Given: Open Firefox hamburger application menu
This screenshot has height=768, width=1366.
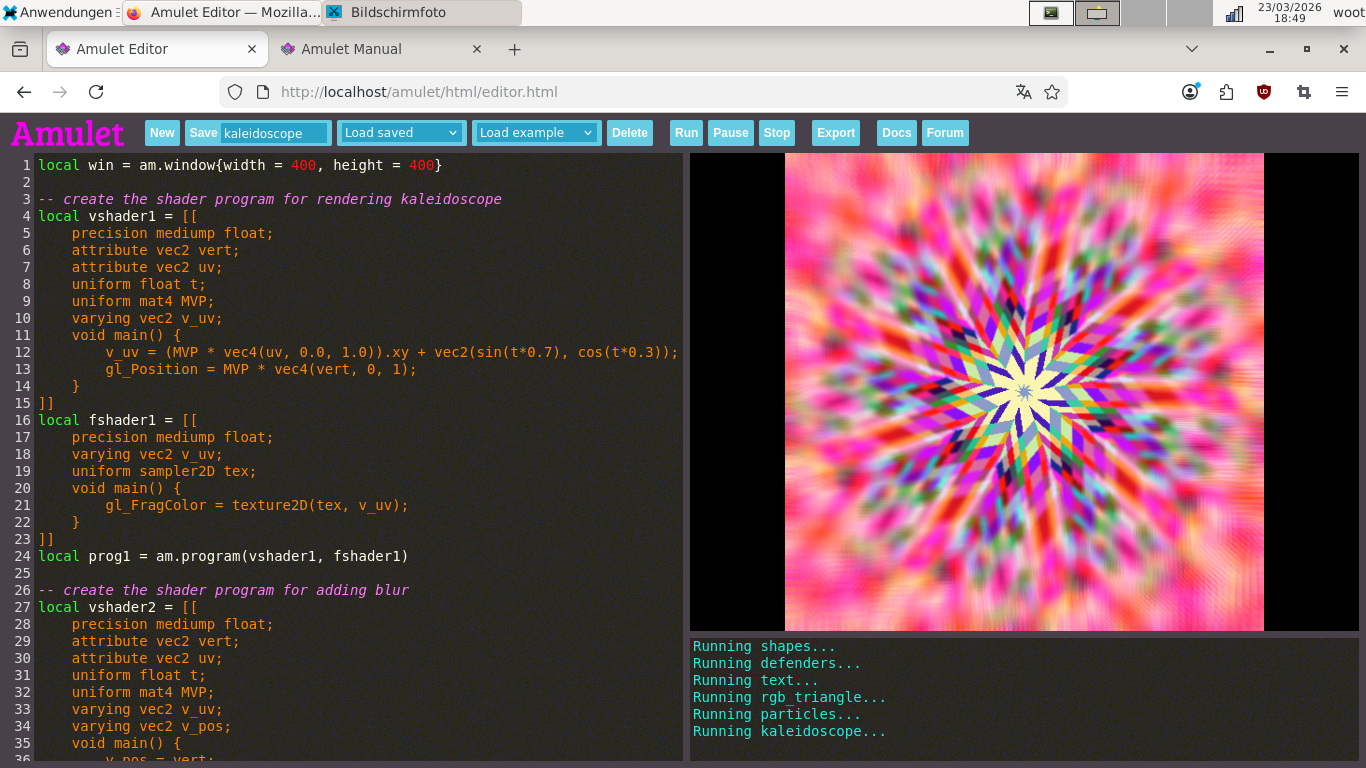Looking at the screenshot, I should click(x=1342, y=92).
